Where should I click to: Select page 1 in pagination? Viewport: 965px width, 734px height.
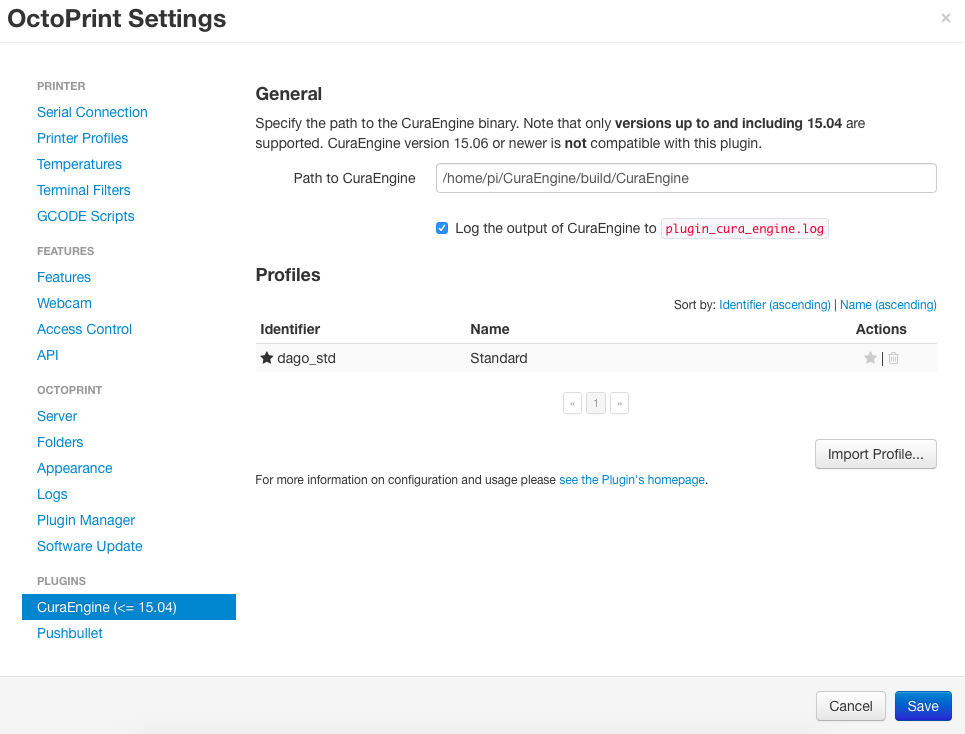[596, 403]
